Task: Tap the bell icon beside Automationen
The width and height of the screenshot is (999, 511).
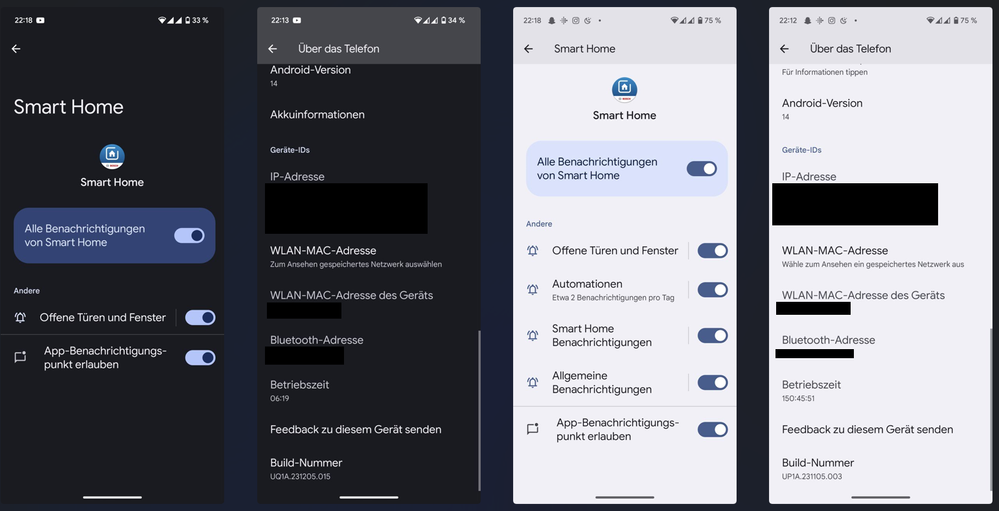Action: [532, 290]
